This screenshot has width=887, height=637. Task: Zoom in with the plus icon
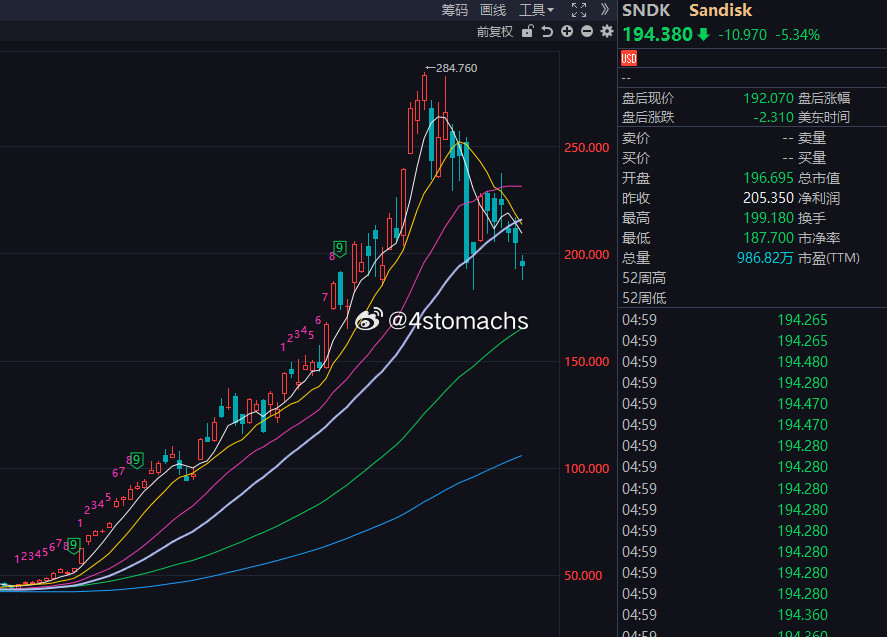(x=567, y=32)
